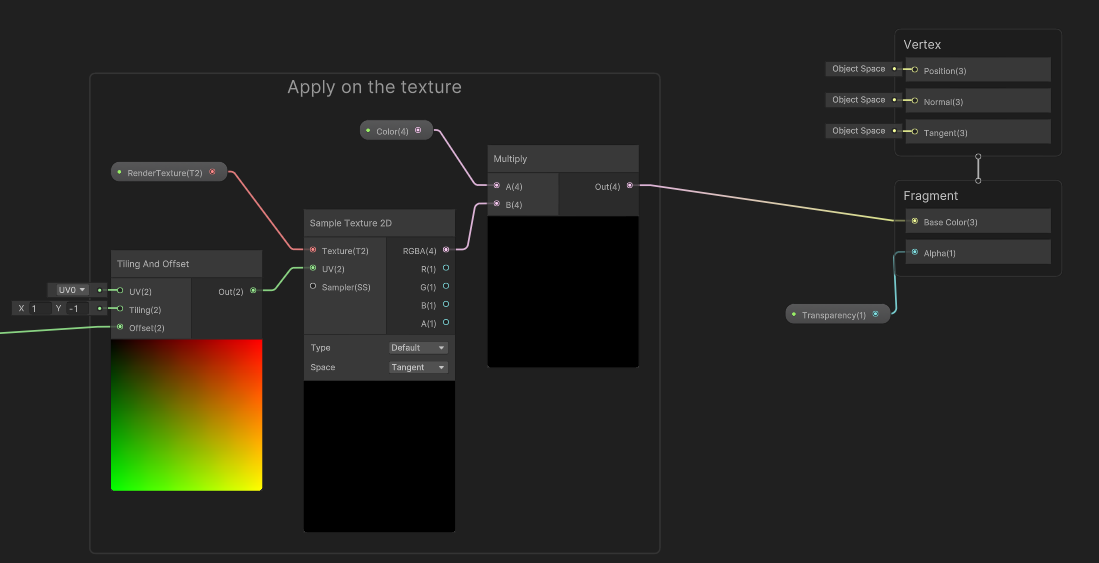Click the Out(4) port on Multiply node
This screenshot has width=1099, height=563.
629,185
